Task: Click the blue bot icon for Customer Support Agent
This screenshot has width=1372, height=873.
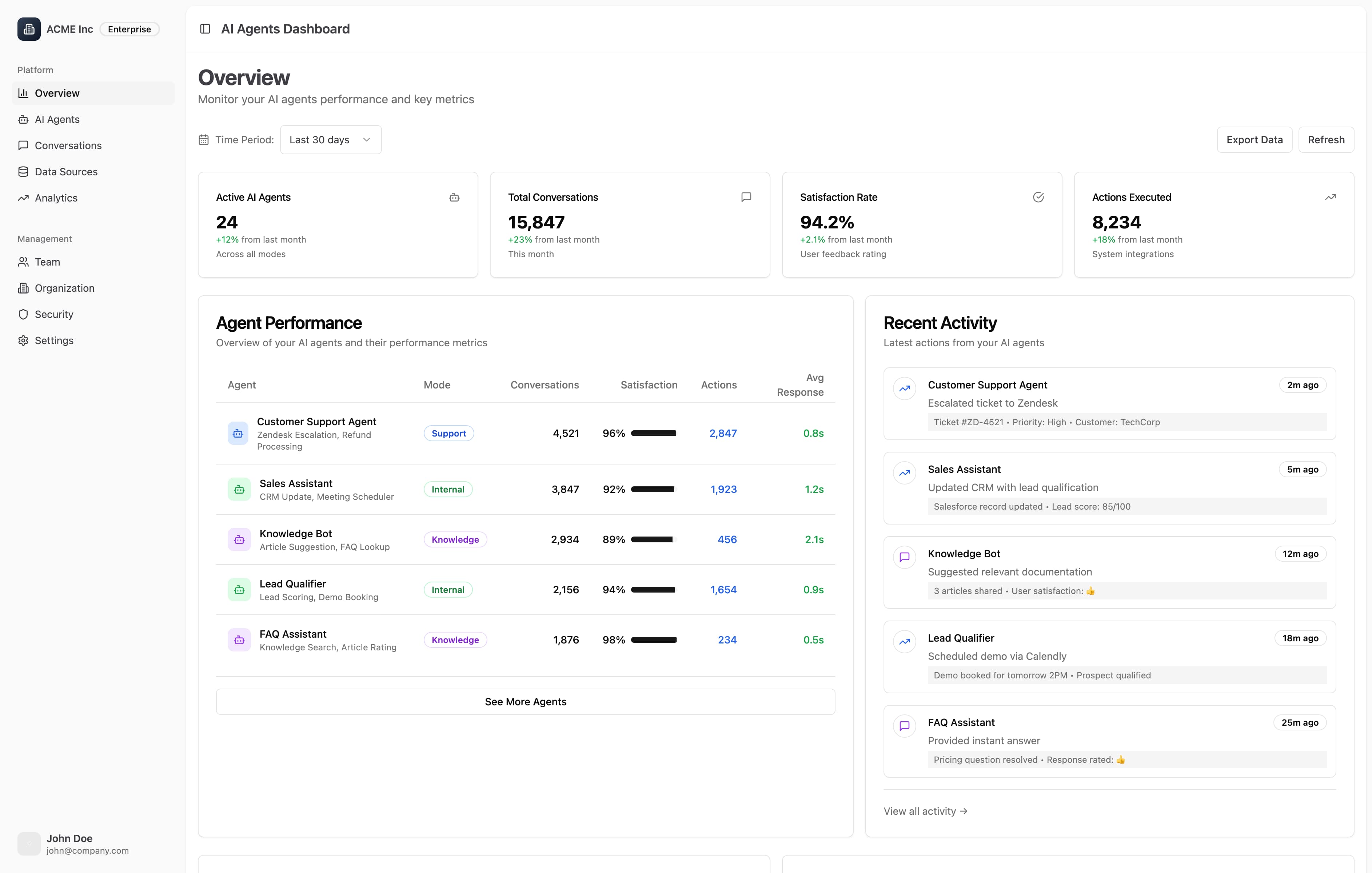Action: (238, 433)
